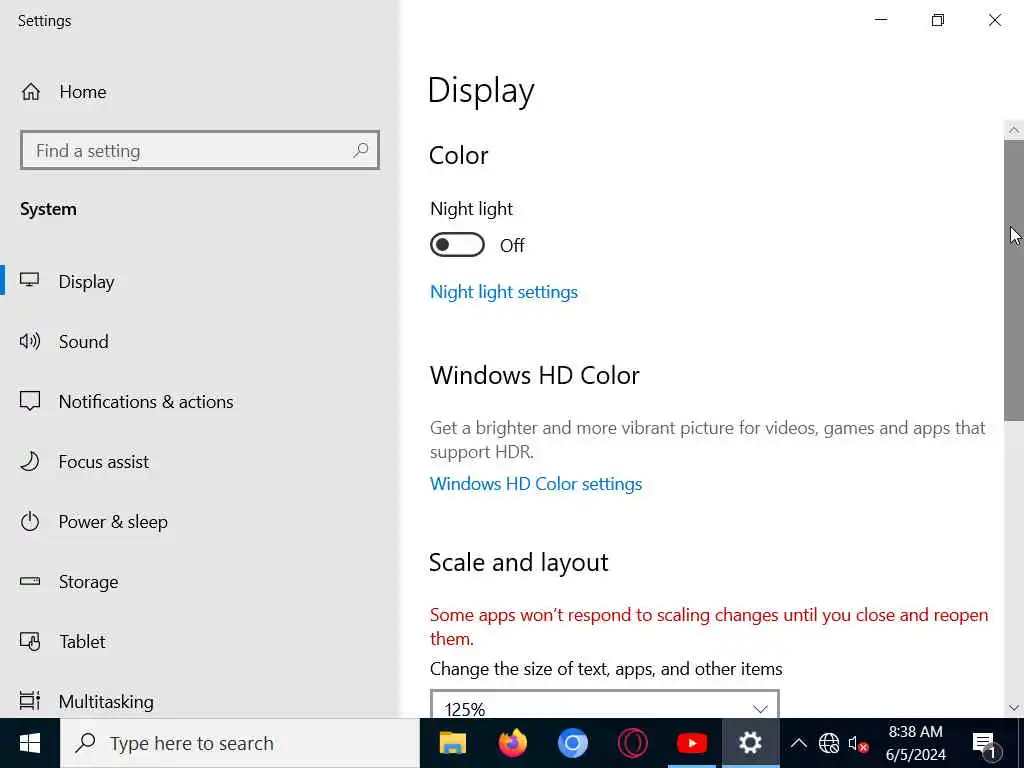Click the vertical scrollbar thumb
The image size is (1024, 768).
[x=1014, y=281]
